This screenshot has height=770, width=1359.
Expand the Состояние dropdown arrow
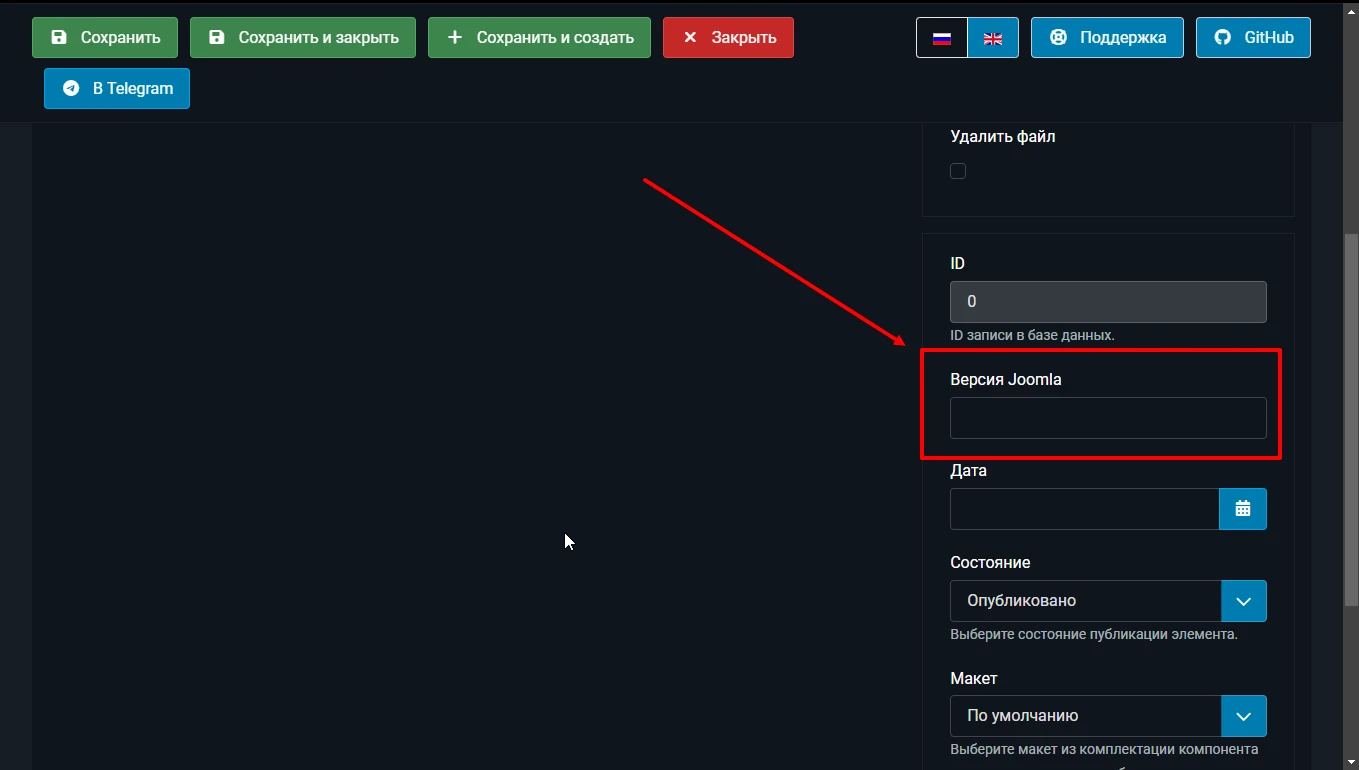(x=1244, y=601)
